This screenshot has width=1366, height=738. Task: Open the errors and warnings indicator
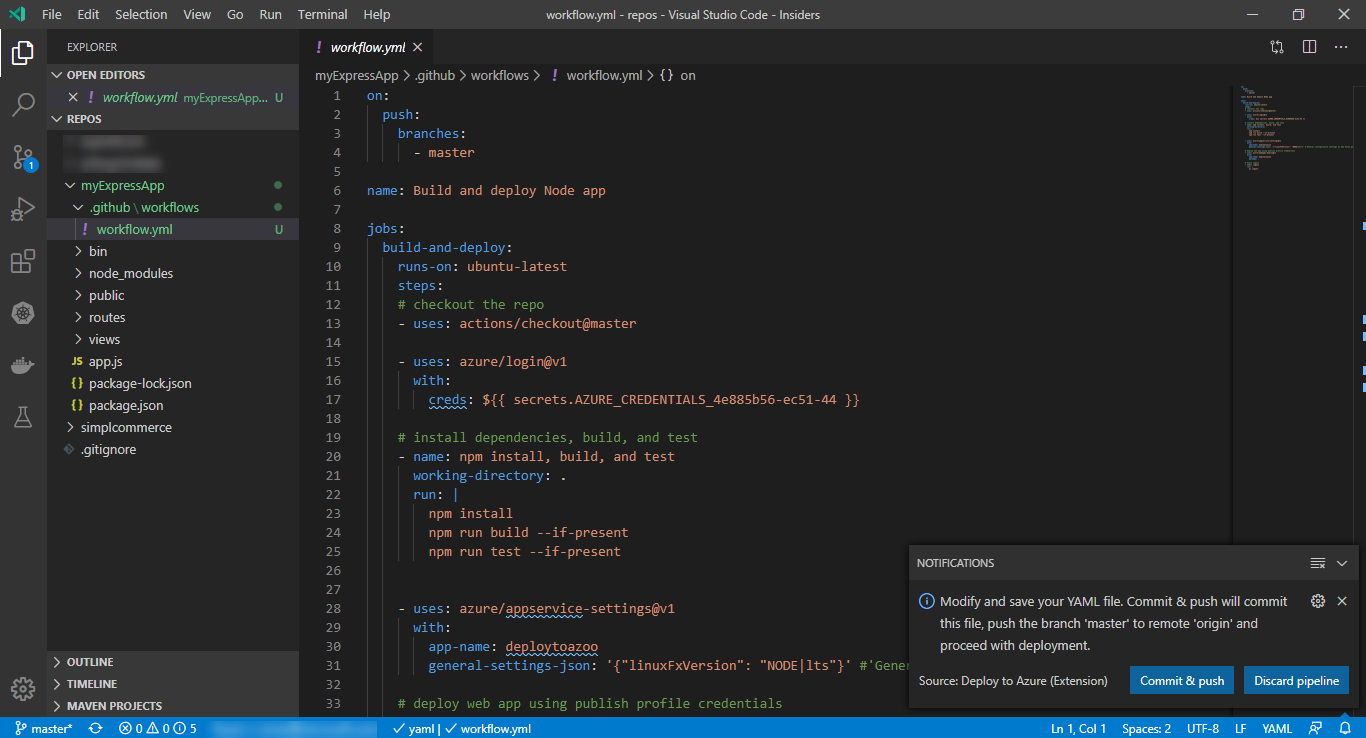pos(158,728)
